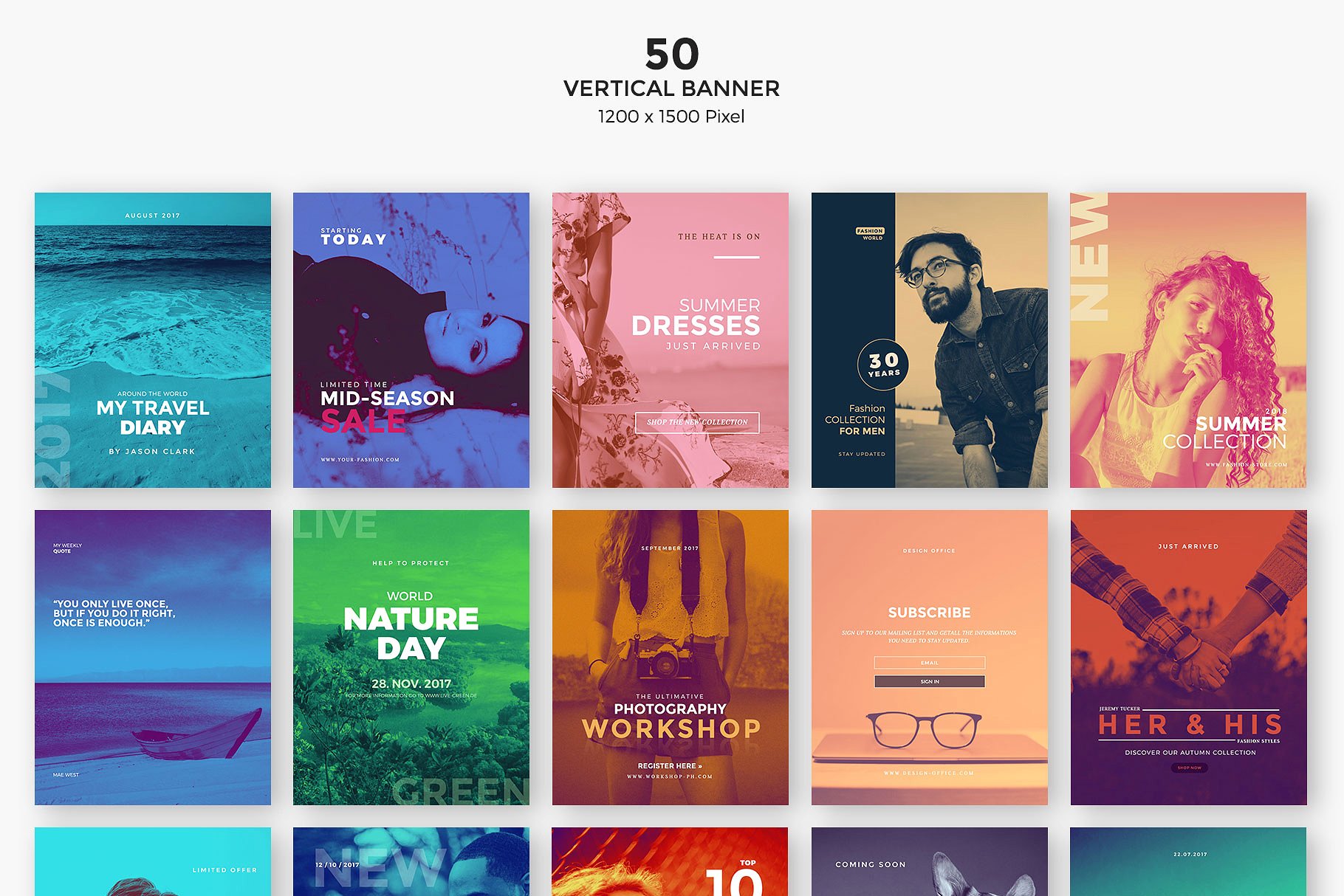Screen dimensions: 1344x896
Task: Open the Limited Offer banner
Action: [152, 864]
